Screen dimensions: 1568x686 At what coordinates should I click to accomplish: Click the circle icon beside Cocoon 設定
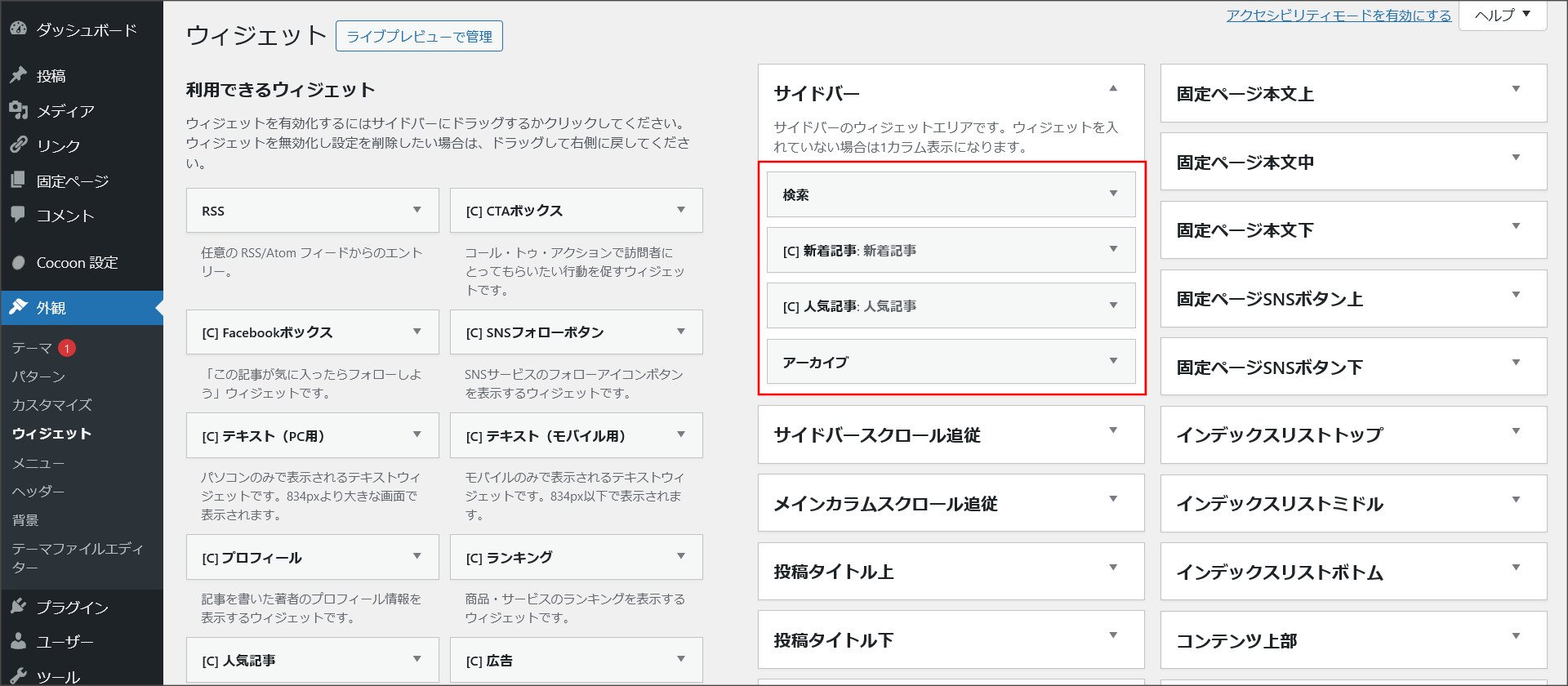click(18, 262)
